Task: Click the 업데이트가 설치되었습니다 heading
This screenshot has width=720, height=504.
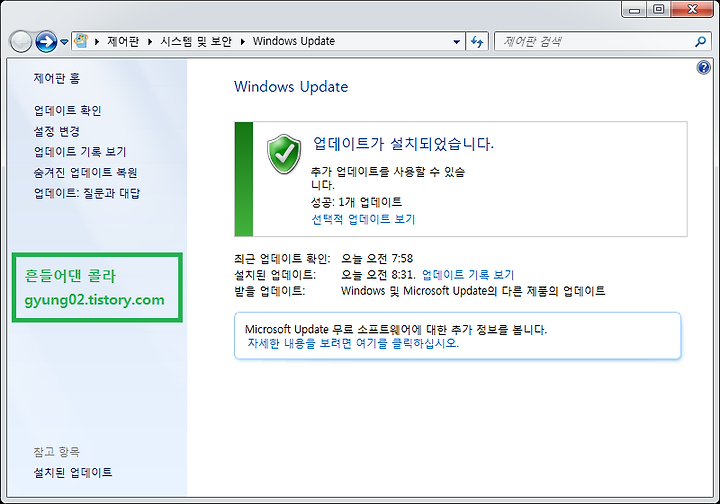Action: 403,144
